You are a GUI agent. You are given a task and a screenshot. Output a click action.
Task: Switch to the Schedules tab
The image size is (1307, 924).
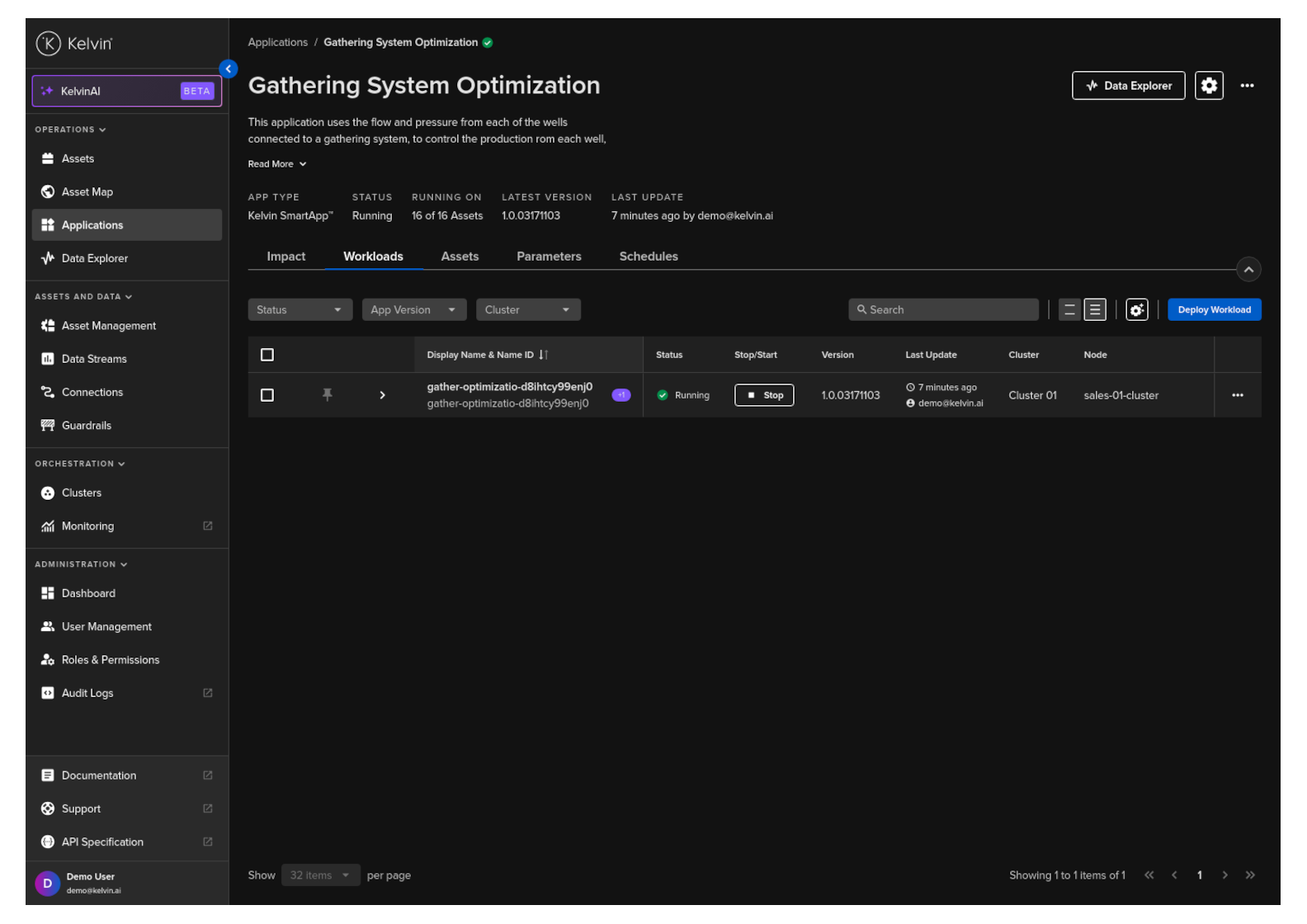649,257
